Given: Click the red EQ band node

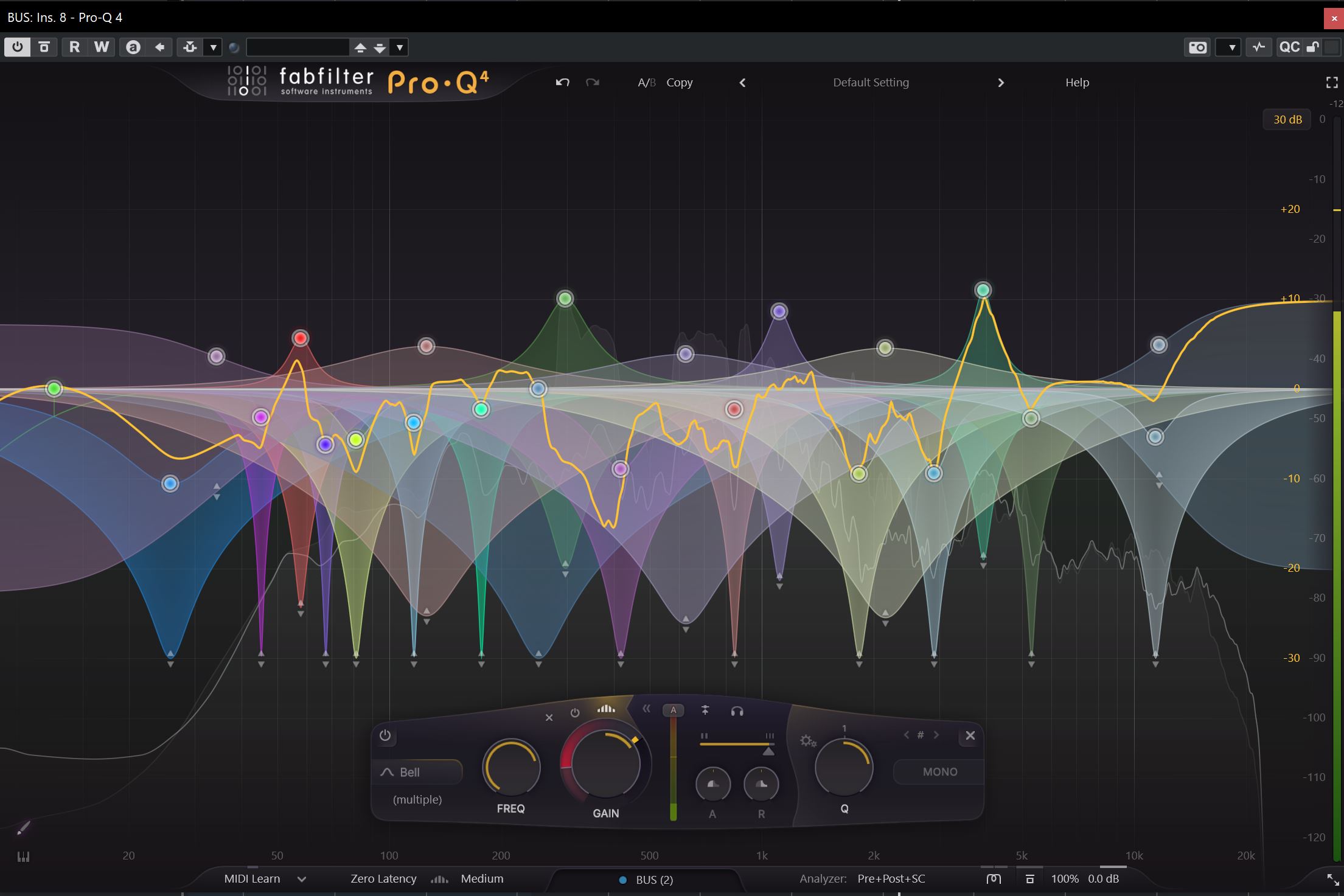Looking at the screenshot, I should tap(300, 338).
